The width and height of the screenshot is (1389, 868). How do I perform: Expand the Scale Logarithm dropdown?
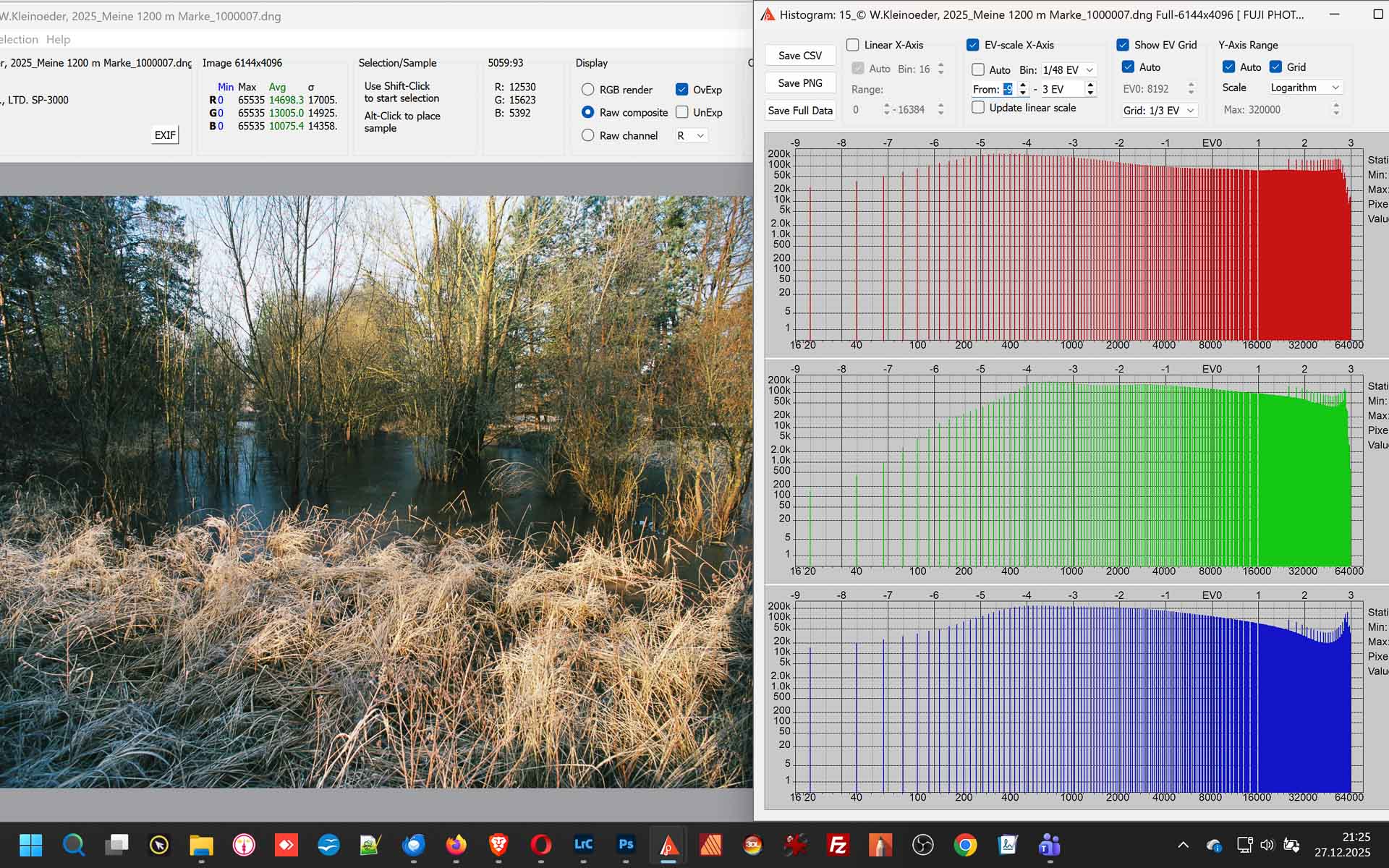click(1304, 88)
